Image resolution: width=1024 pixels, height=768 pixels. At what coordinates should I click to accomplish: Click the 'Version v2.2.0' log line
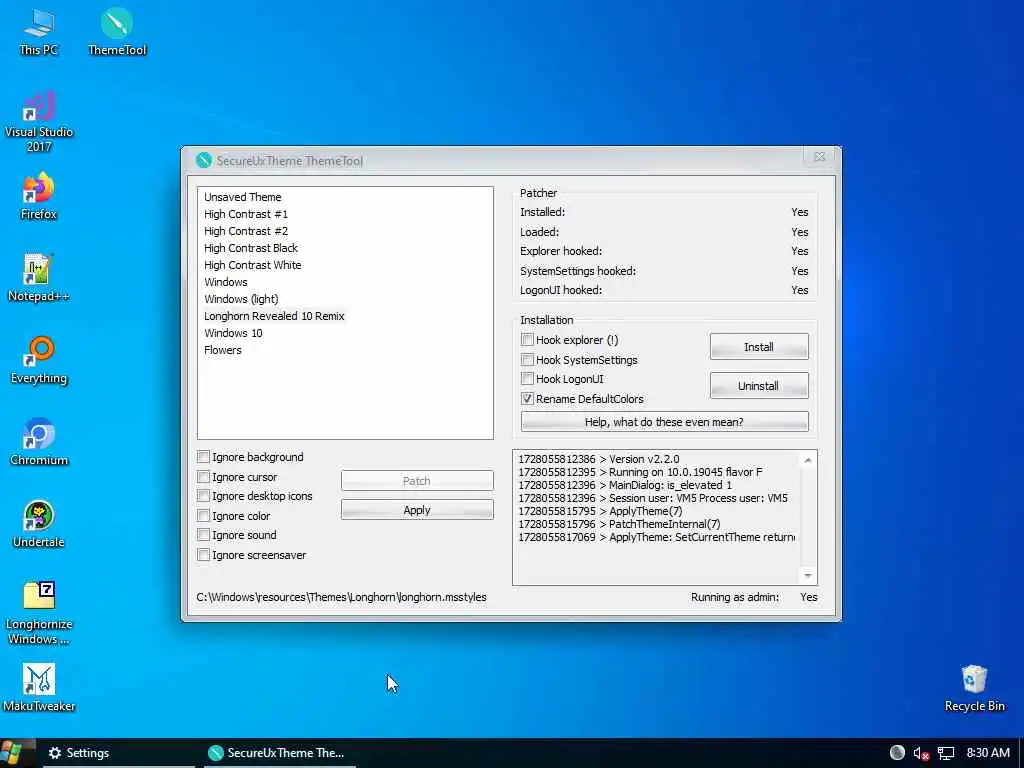(x=599, y=459)
